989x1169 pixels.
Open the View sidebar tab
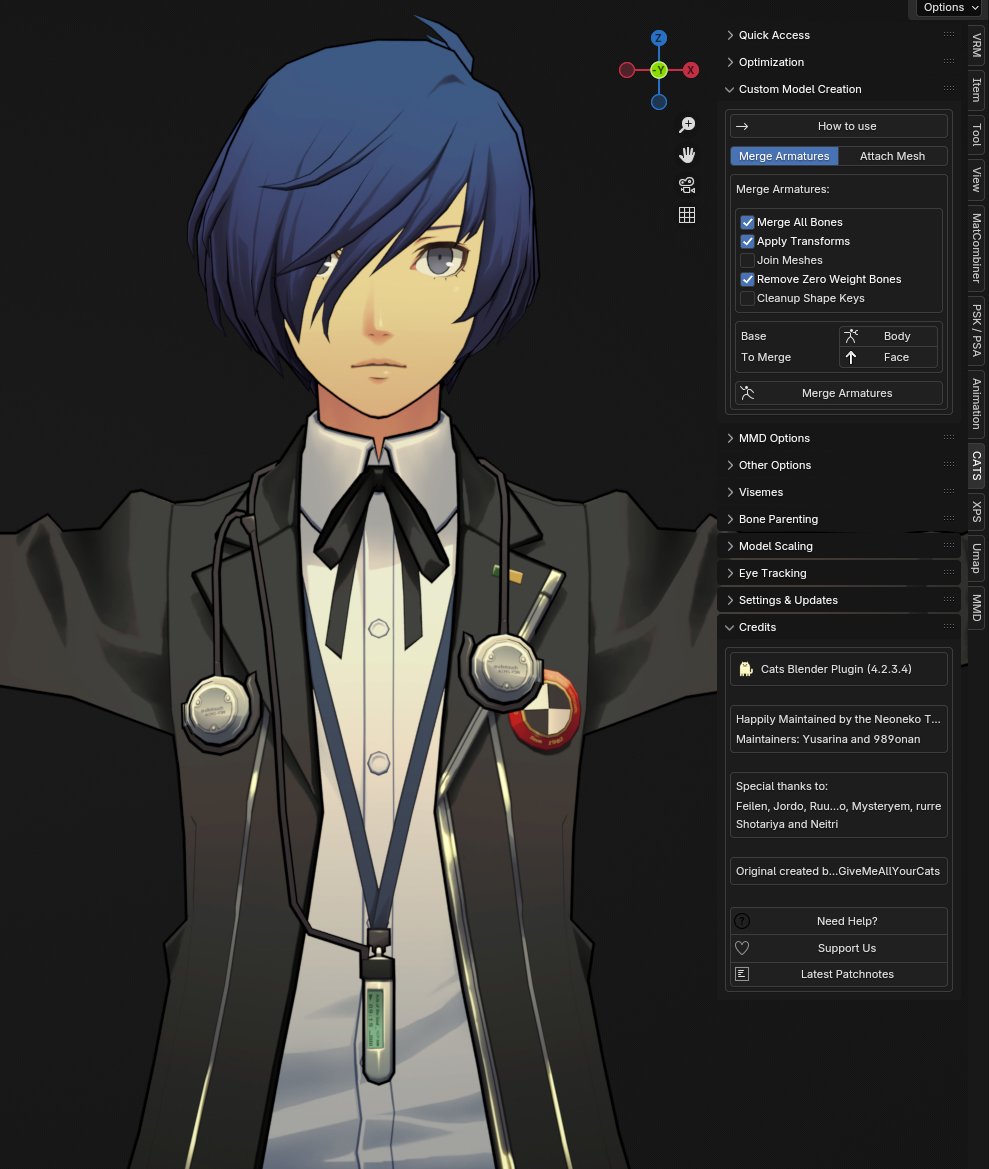976,180
